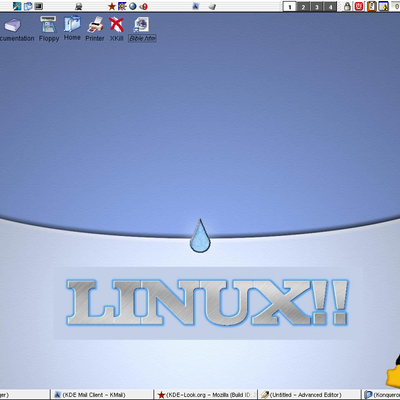The width and height of the screenshot is (400, 400).
Task: Open the Printer desktop icon
Action: click(x=95, y=24)
